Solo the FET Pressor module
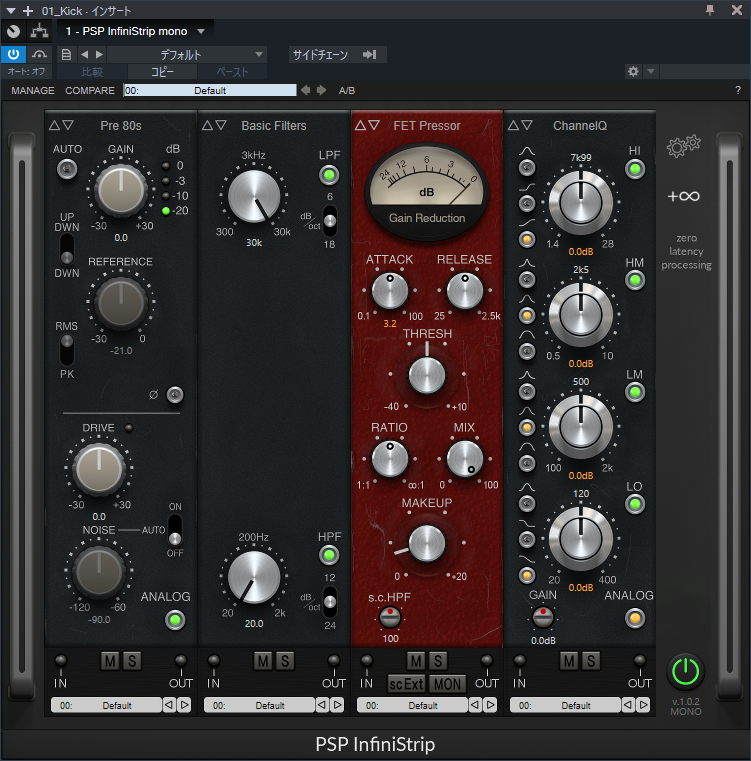The image size is (751, 761). (x=438, y=661)
